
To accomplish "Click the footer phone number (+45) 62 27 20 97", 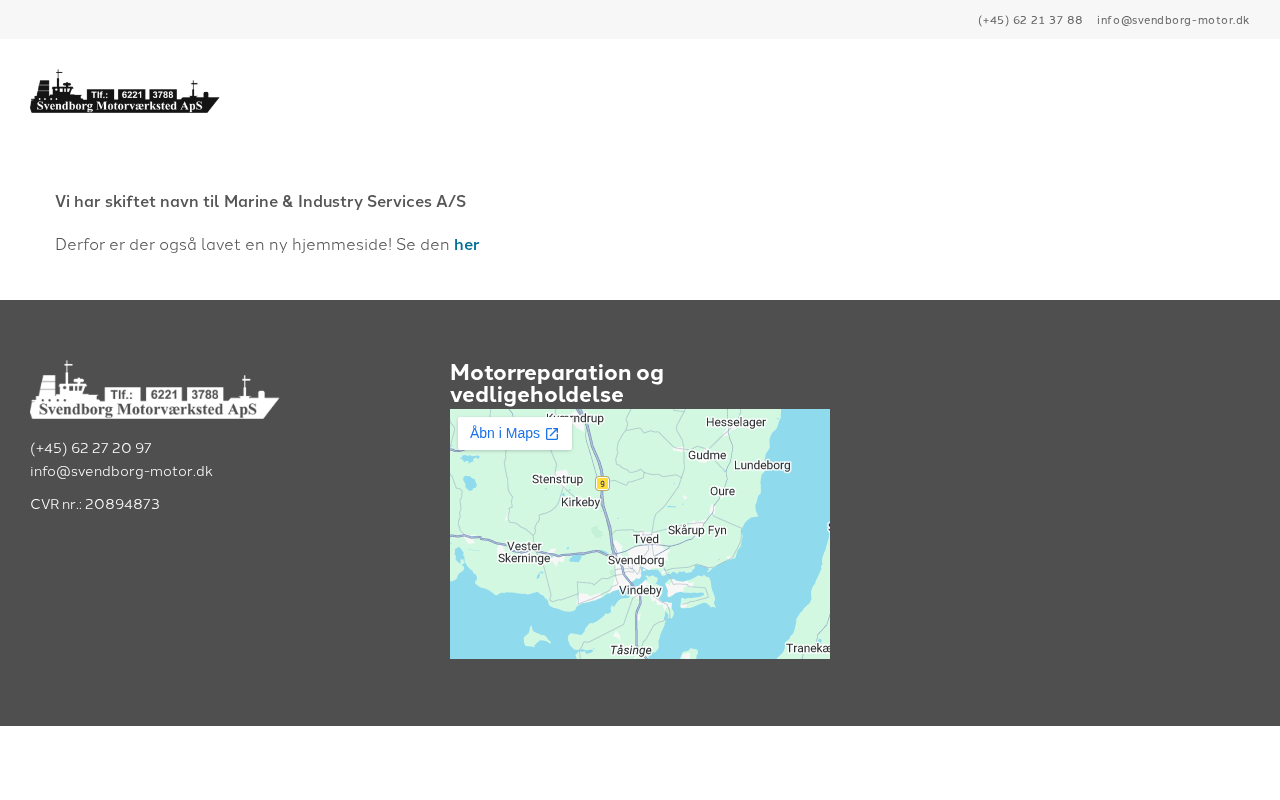I will pos(91,448).
